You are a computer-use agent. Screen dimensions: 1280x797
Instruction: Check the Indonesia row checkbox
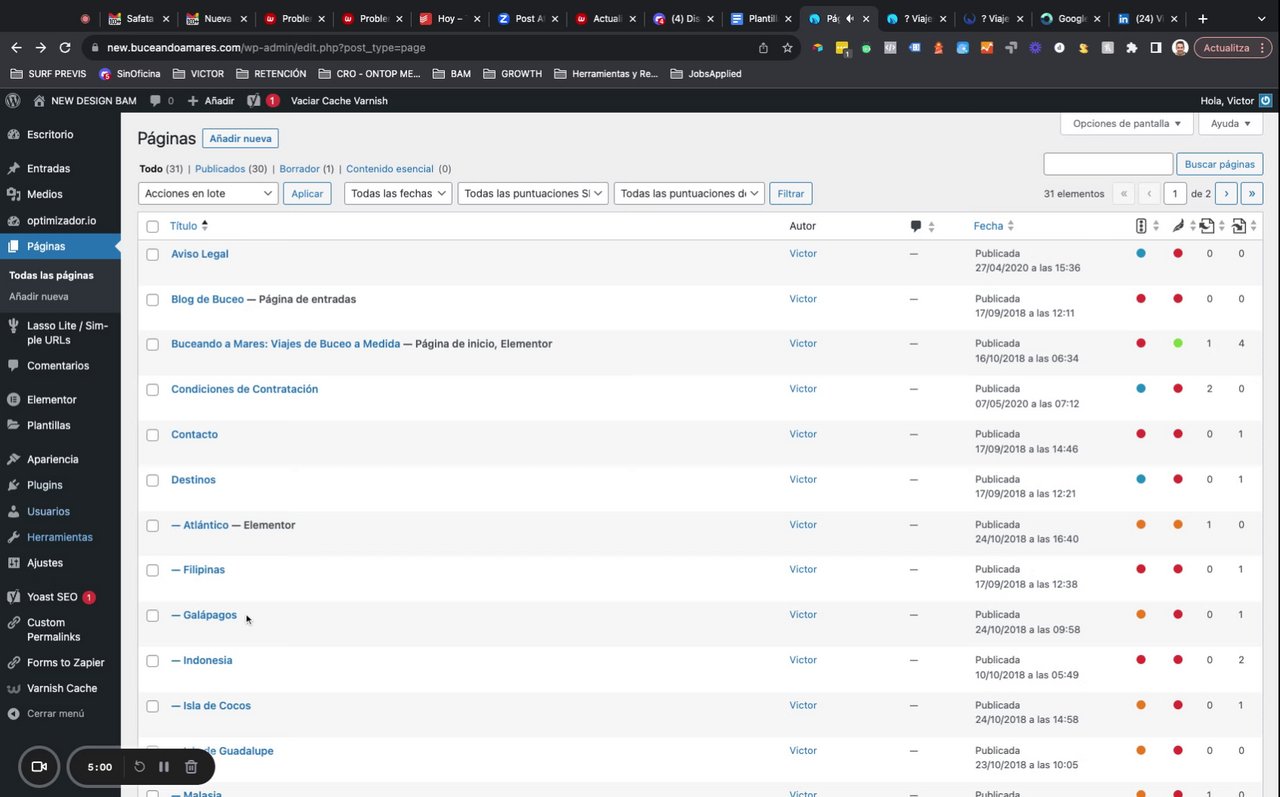pyautogui.click(x=153, y=661)
